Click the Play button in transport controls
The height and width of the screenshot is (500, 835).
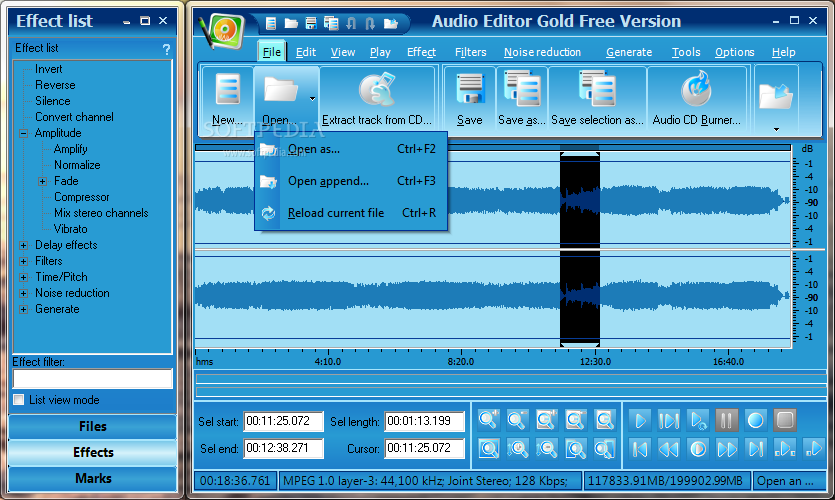point(640,420)
